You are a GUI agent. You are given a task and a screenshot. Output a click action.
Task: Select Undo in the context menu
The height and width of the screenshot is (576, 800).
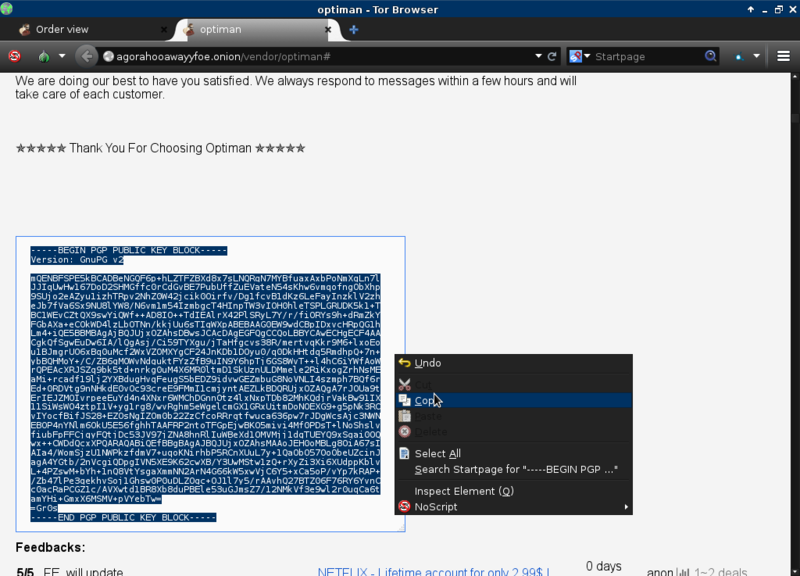[427, 363]
